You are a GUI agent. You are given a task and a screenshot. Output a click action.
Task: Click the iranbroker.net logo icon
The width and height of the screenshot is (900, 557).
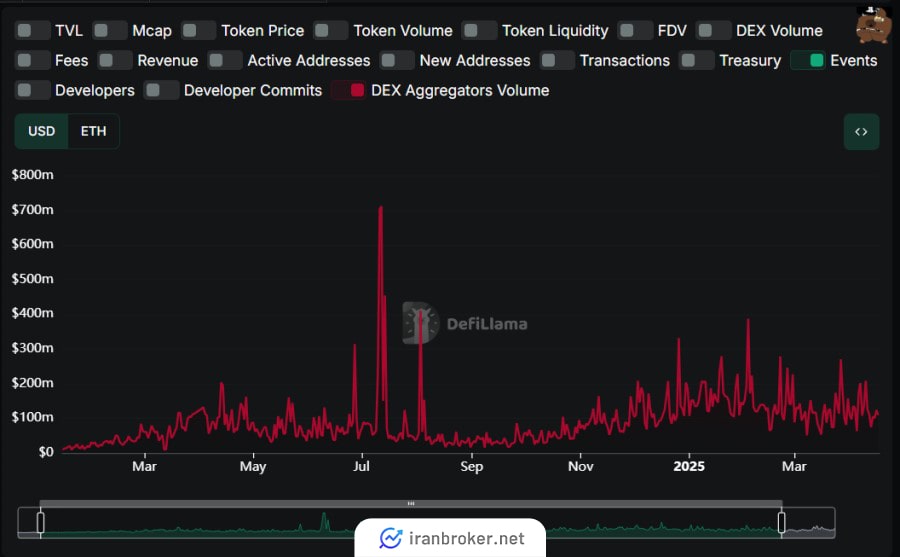tap(390, 538)
